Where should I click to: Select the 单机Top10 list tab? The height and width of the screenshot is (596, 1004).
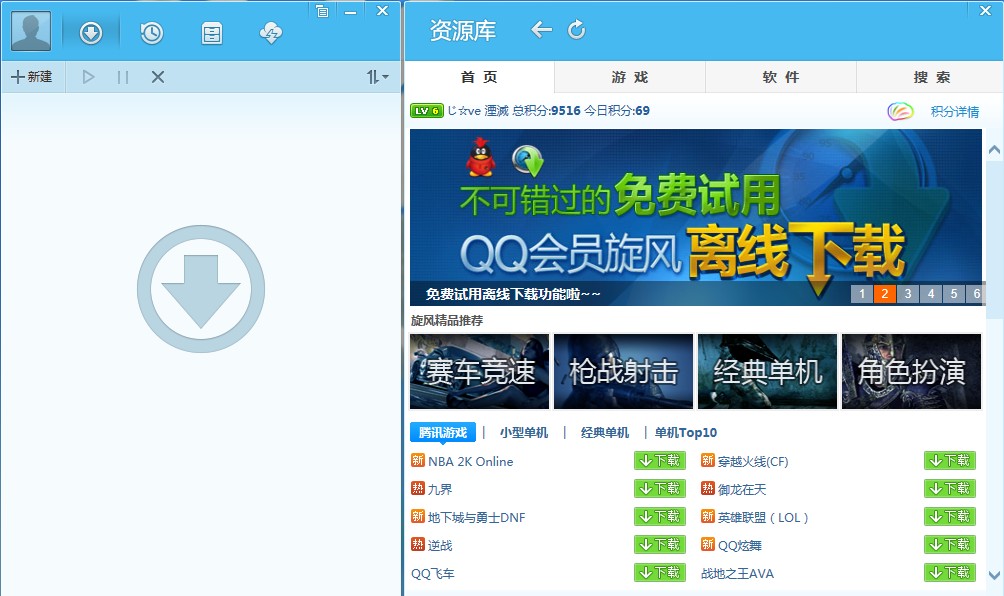(686, 433)
